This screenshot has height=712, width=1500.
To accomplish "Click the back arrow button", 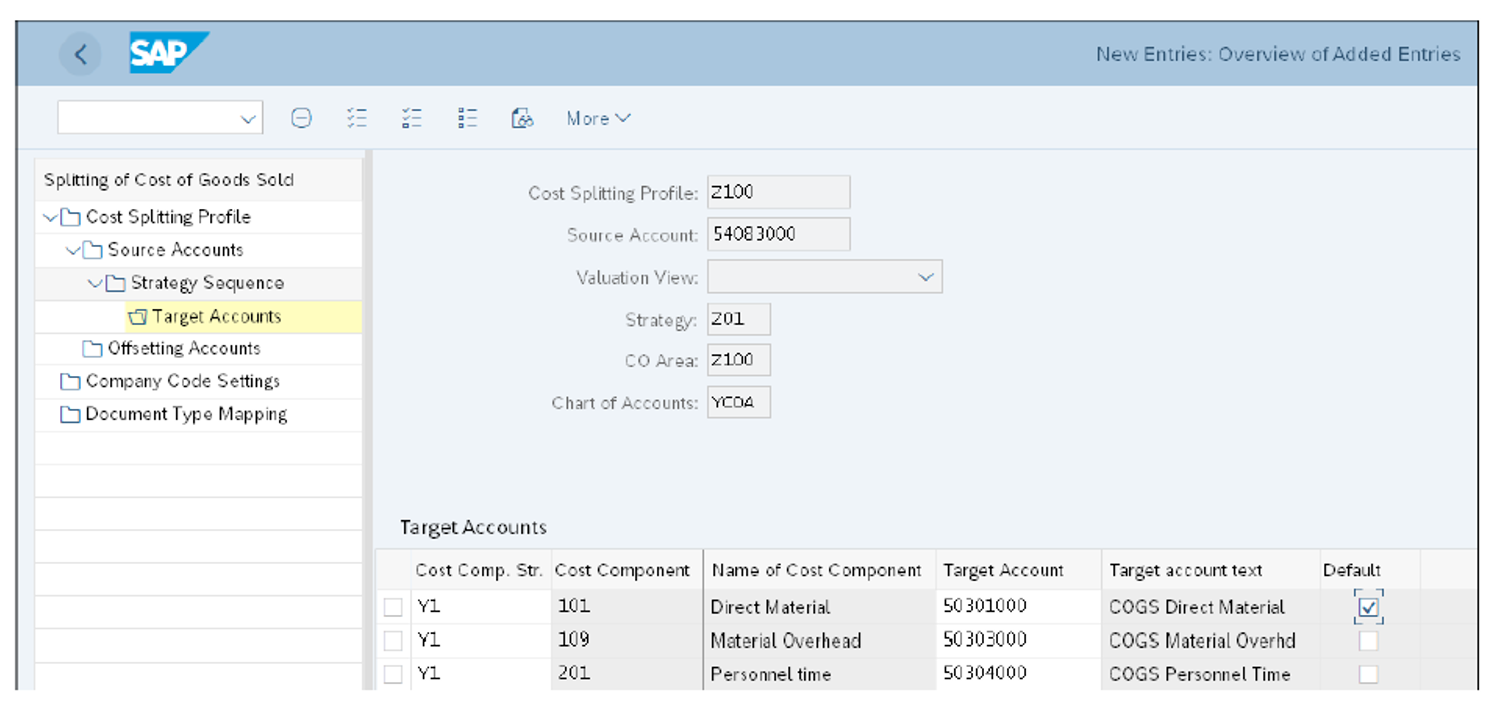I will click(81, 54).
